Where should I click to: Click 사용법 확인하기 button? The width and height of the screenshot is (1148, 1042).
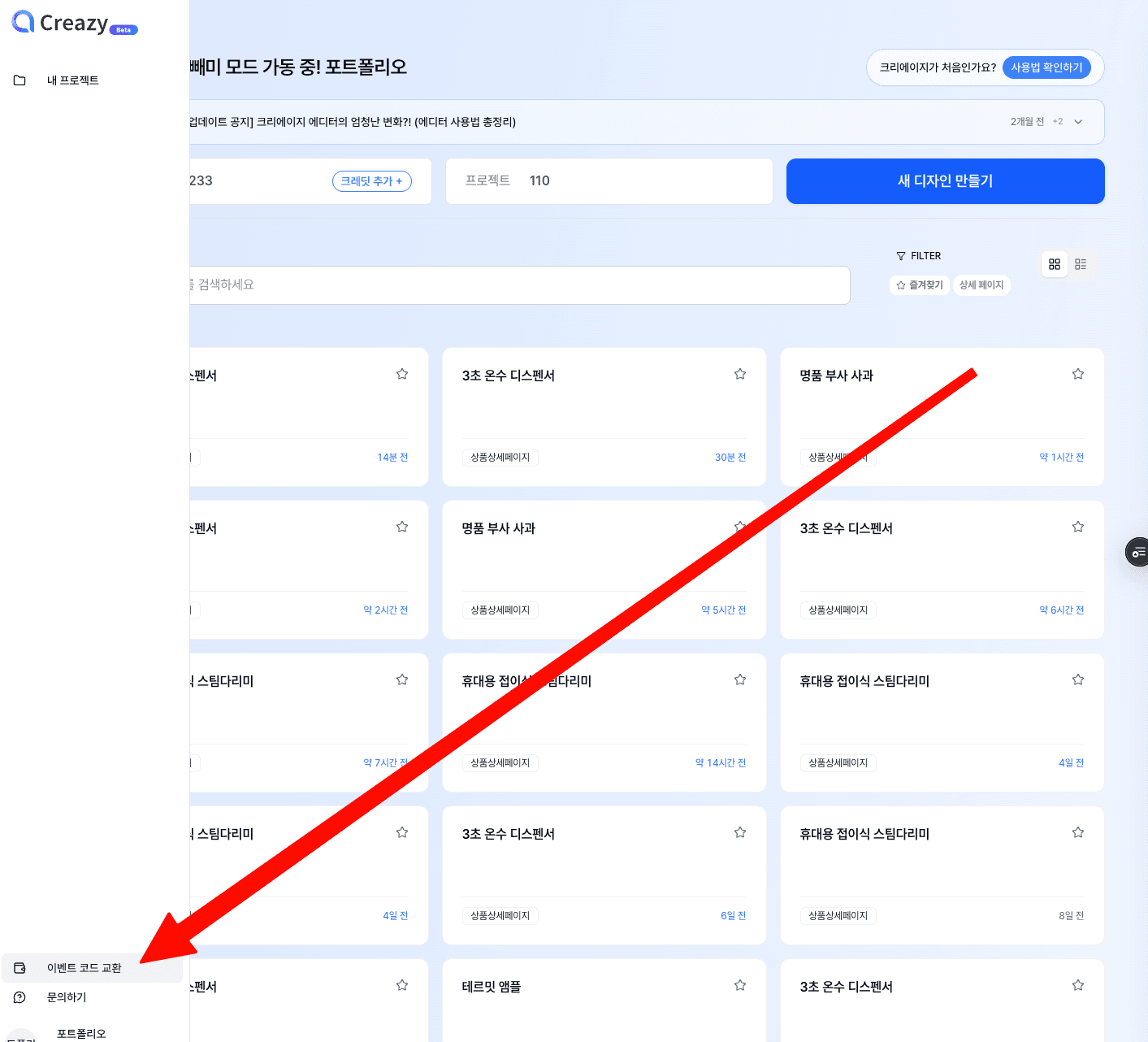click(x=1046, y=67)
